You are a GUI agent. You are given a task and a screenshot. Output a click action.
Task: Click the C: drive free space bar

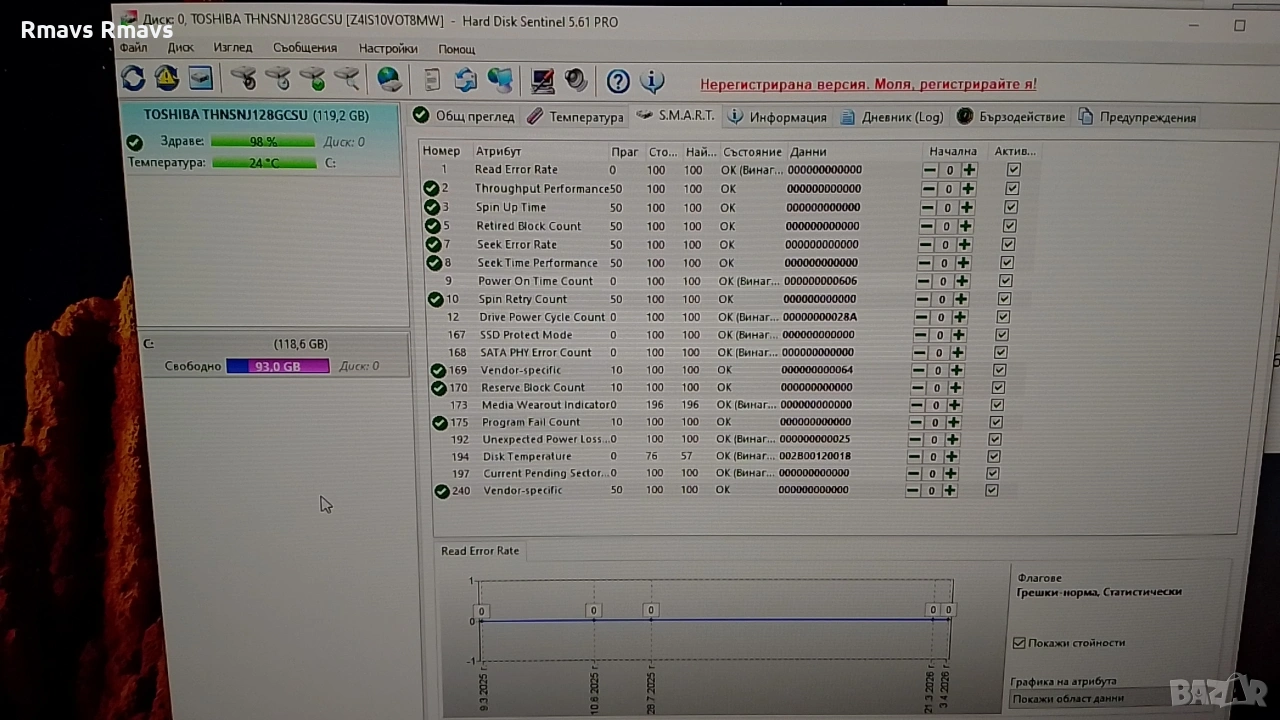[277, 367]
